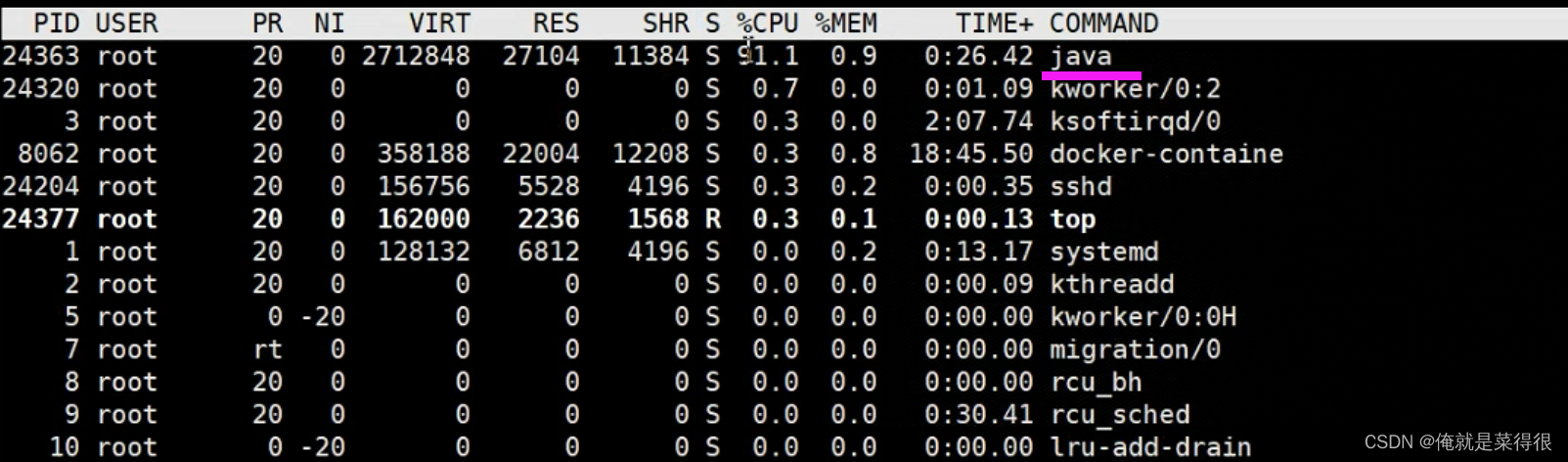
Task: Click %MEM value 0.9 in java row
Action: (853, 56)
